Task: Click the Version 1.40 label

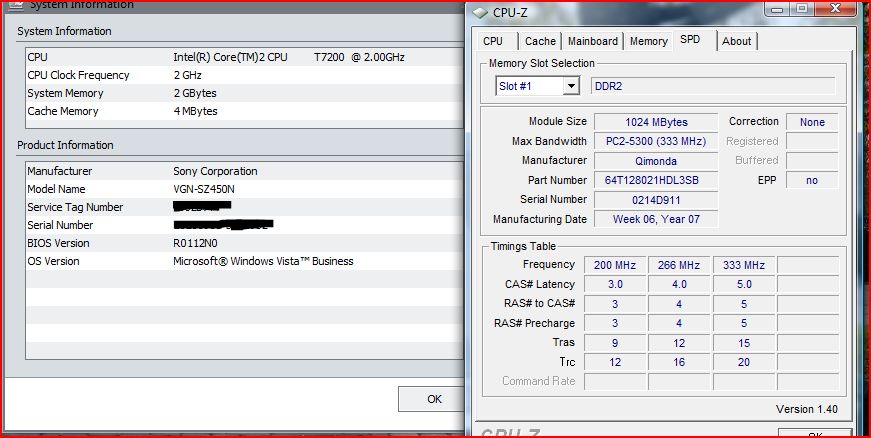Action: 807,410
